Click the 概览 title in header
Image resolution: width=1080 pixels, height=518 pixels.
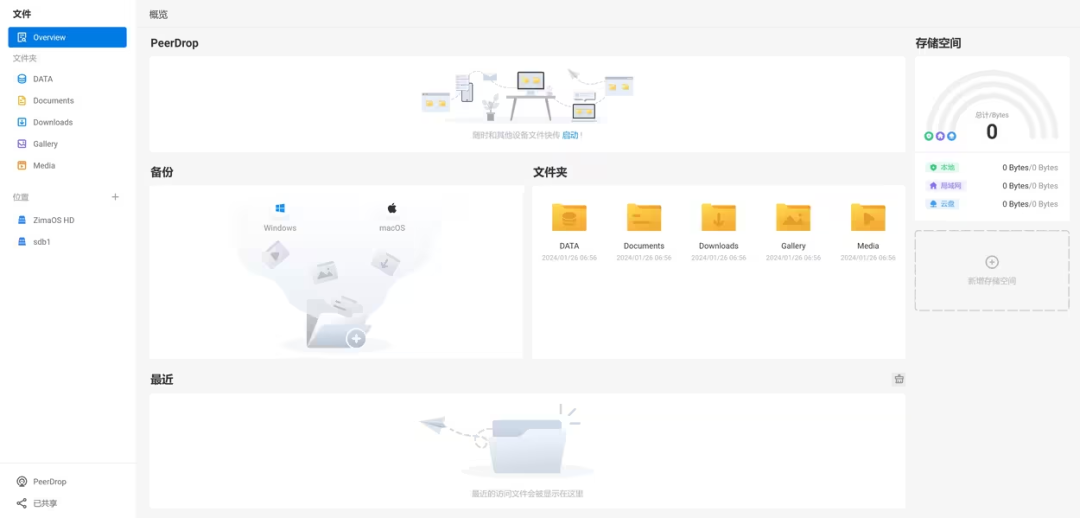[158, 14]
